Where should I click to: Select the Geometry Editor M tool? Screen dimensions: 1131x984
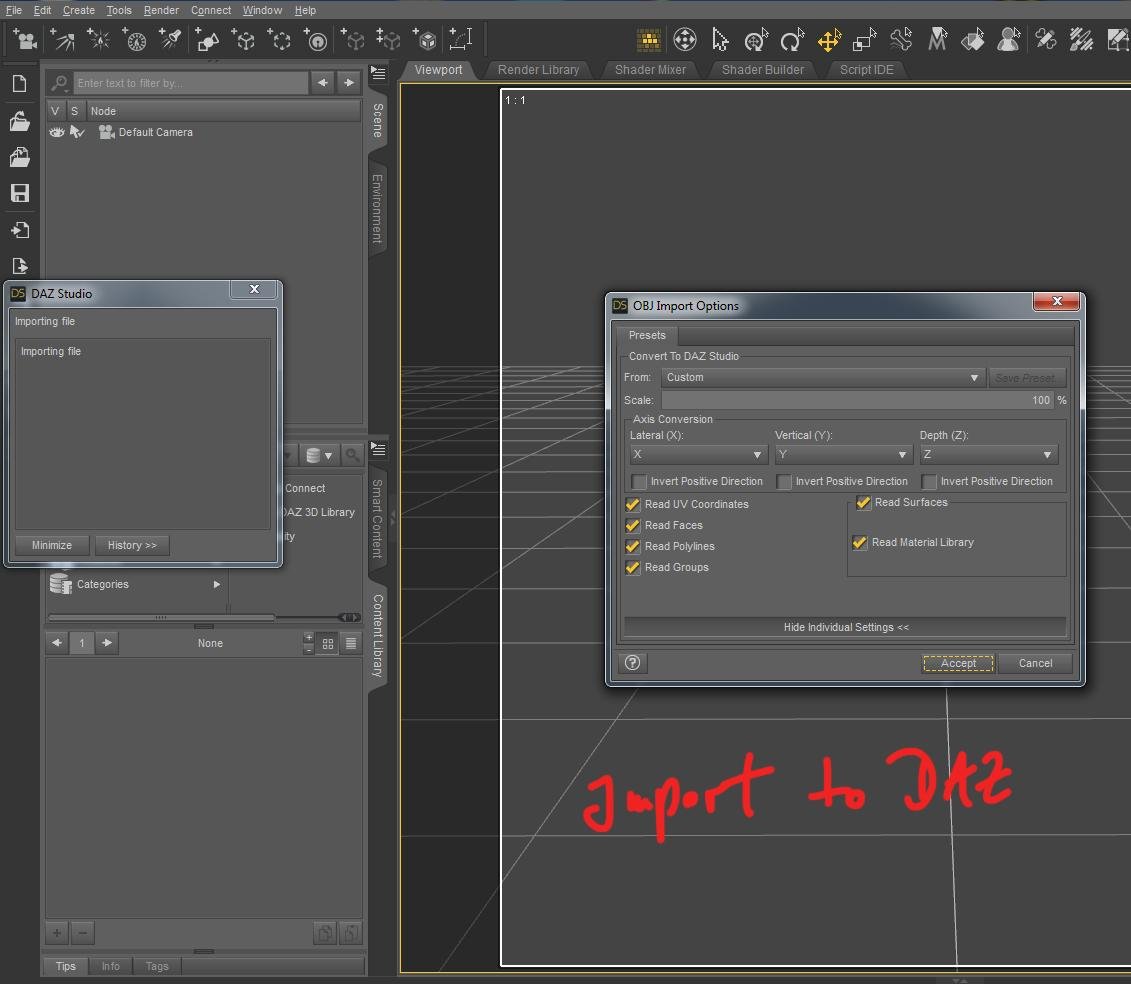(936, 40)
